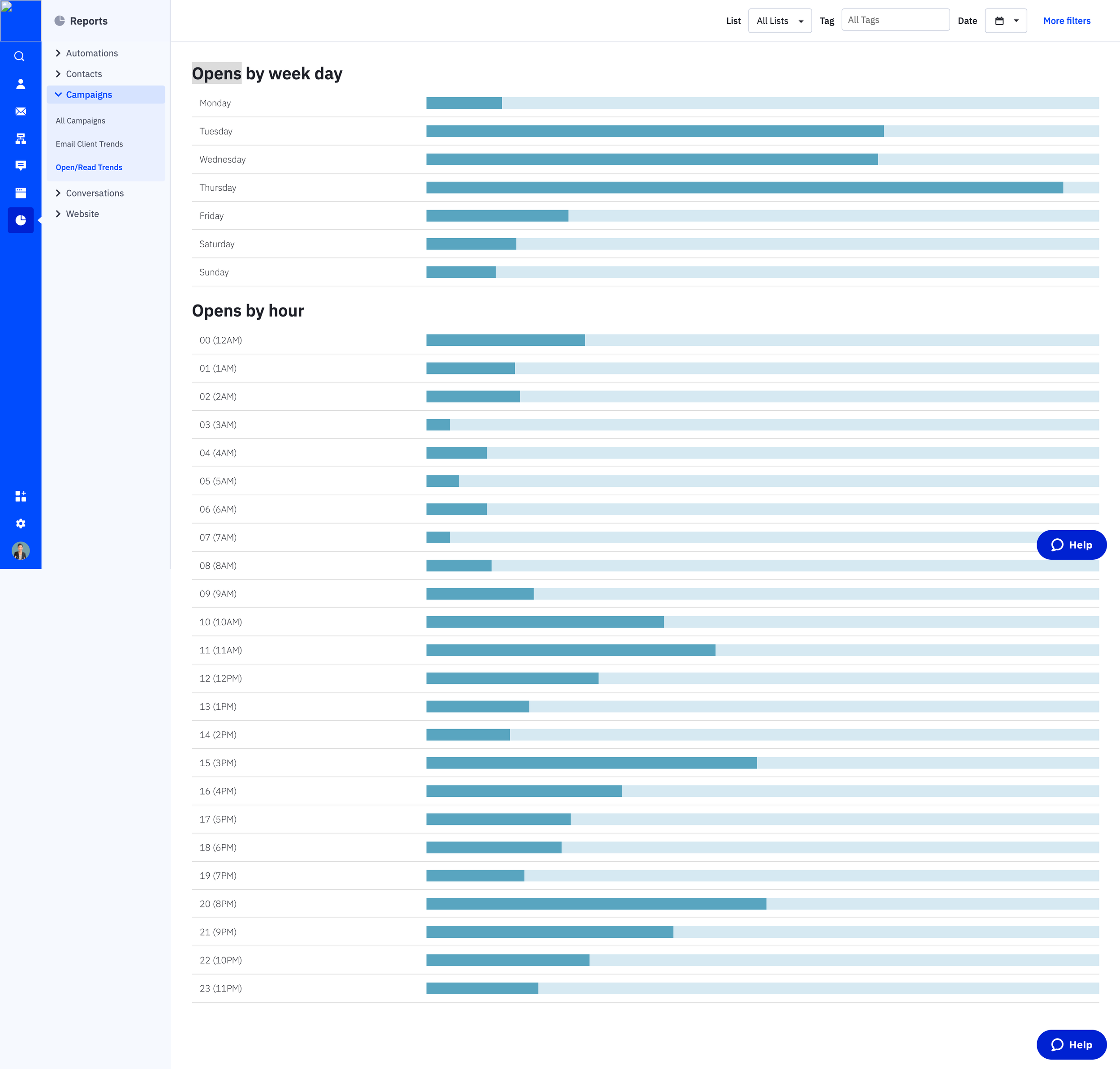Open the Date calendar dropdown

pos(1005,21)
